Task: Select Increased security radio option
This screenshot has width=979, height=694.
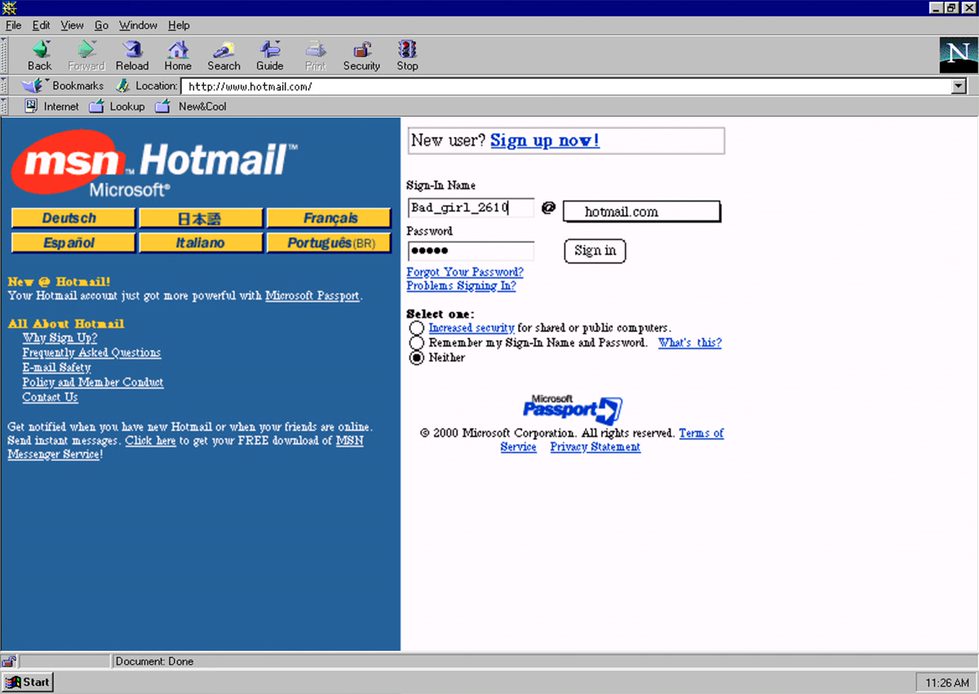Action: click(416, 328)
